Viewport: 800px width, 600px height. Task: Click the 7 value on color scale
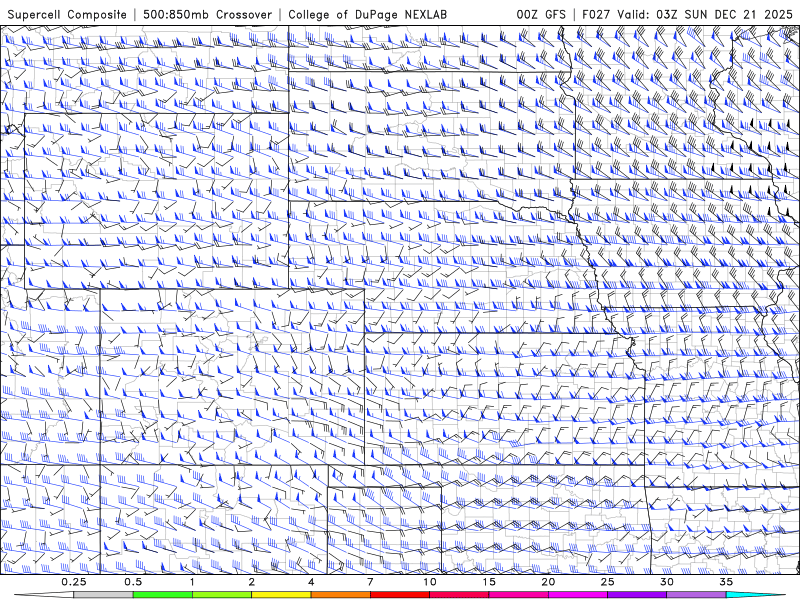pyautogui.click(x=370, y=582)
